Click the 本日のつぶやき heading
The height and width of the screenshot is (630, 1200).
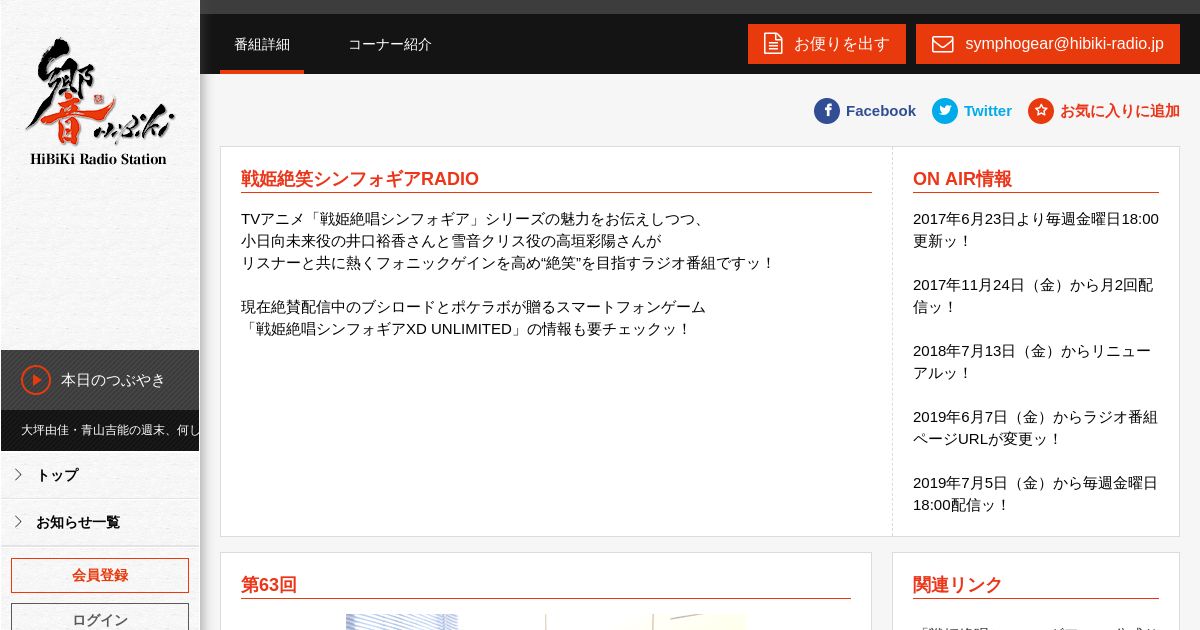coord(113,380)
